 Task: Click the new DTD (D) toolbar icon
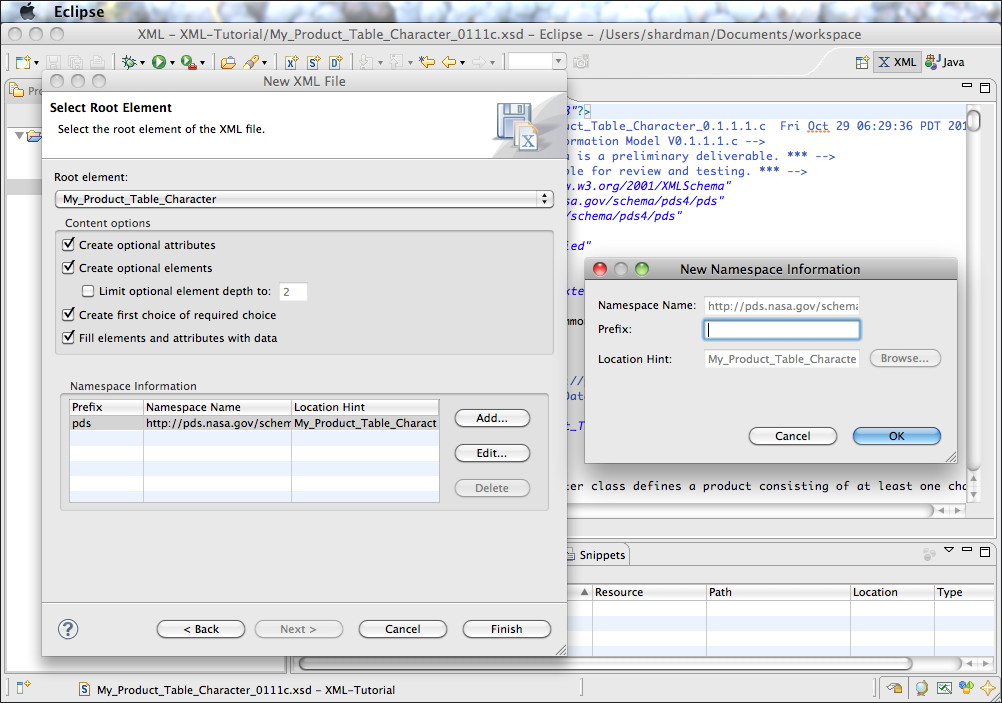pos(336,62)
